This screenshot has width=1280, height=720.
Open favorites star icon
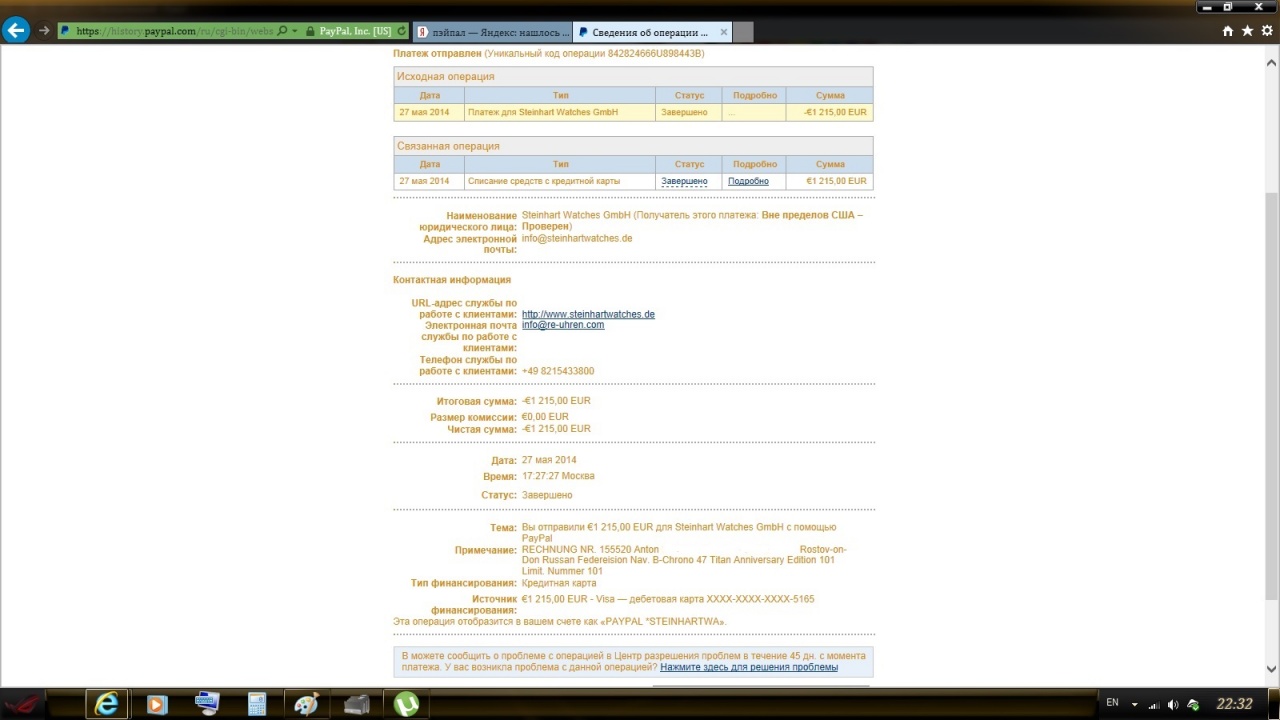coord(1247,31)
